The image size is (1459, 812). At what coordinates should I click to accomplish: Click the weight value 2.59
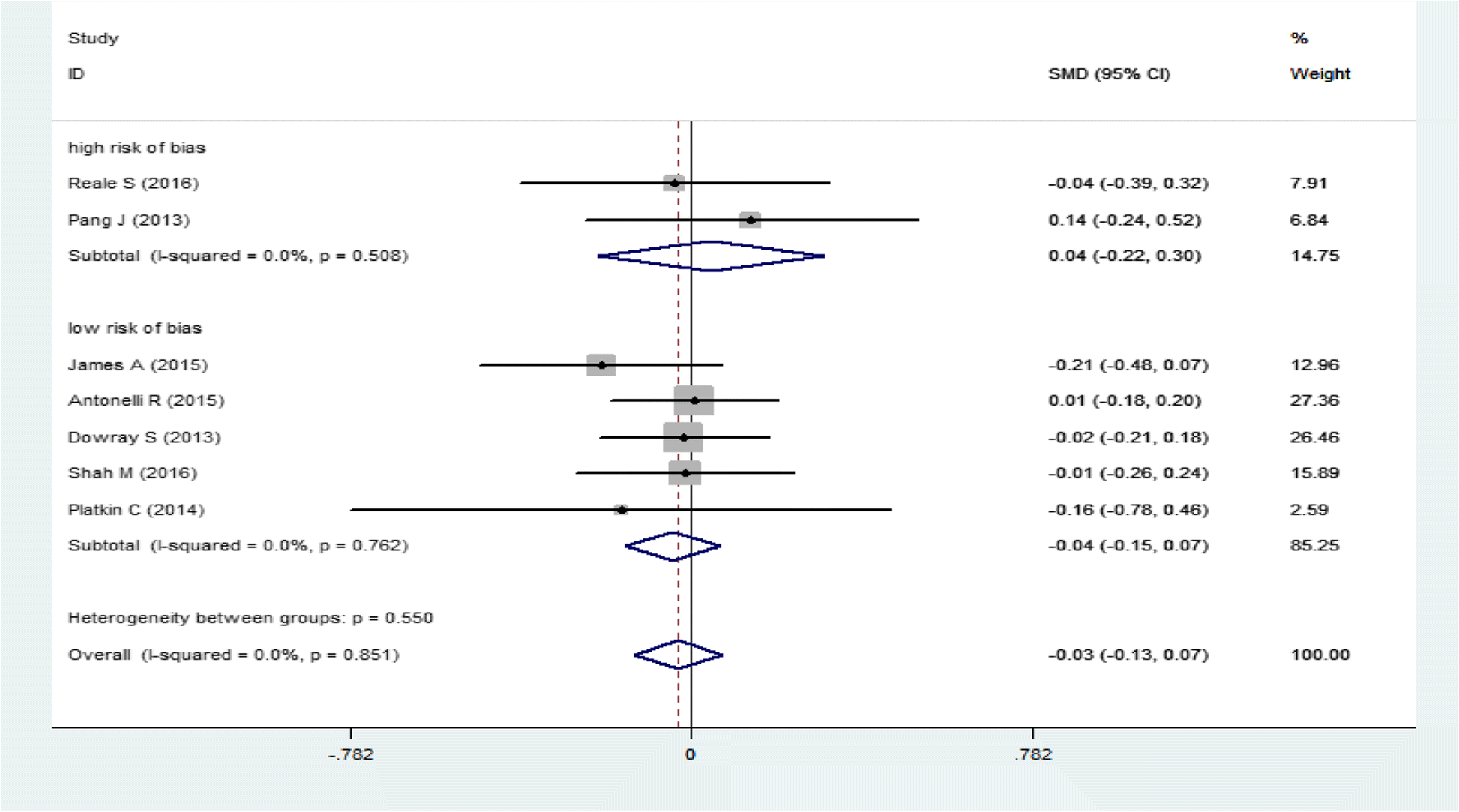point(1309,510)
